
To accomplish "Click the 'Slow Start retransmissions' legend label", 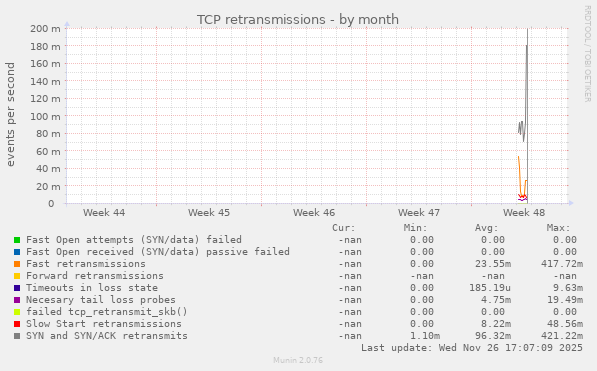I will click(104, 324).
